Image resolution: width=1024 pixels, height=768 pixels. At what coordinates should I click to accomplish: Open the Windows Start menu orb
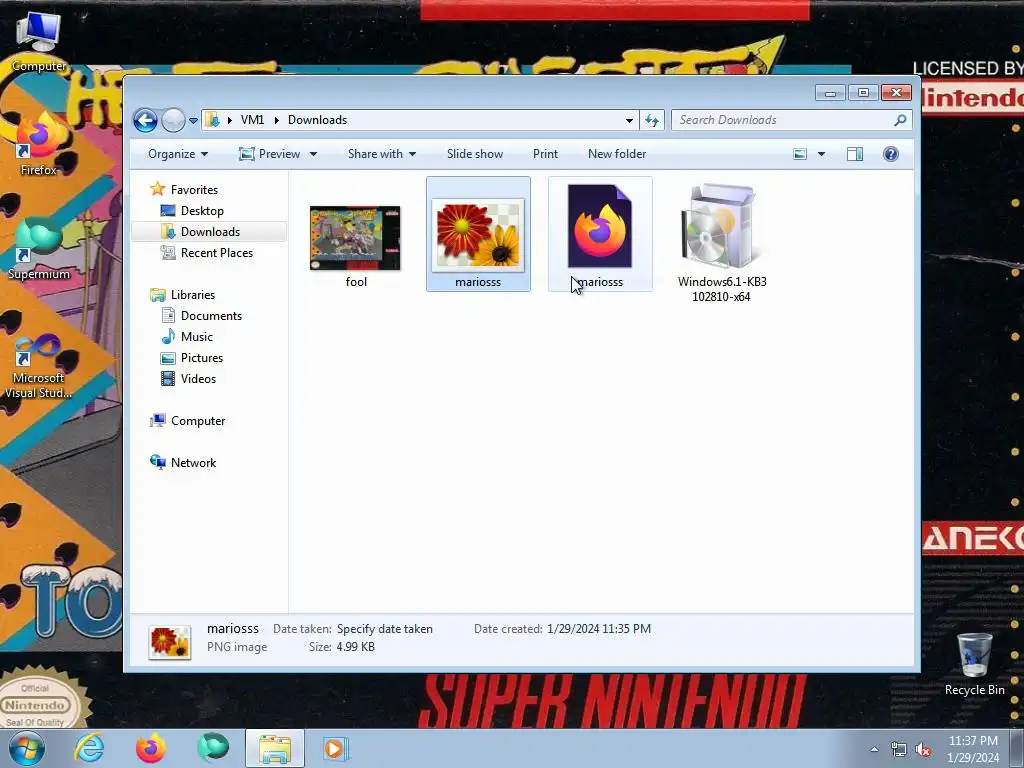coord(27,748)
